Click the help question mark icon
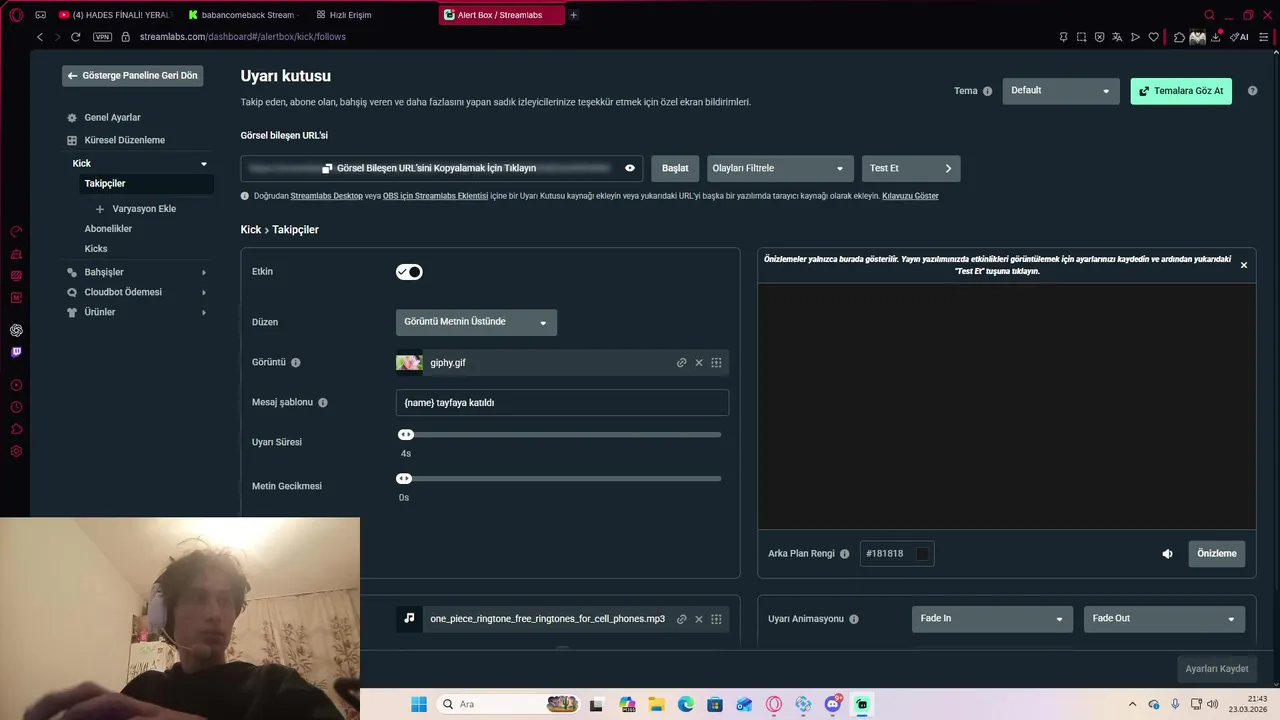This screenshot has width=1280, height=720. pos(1253,91)
